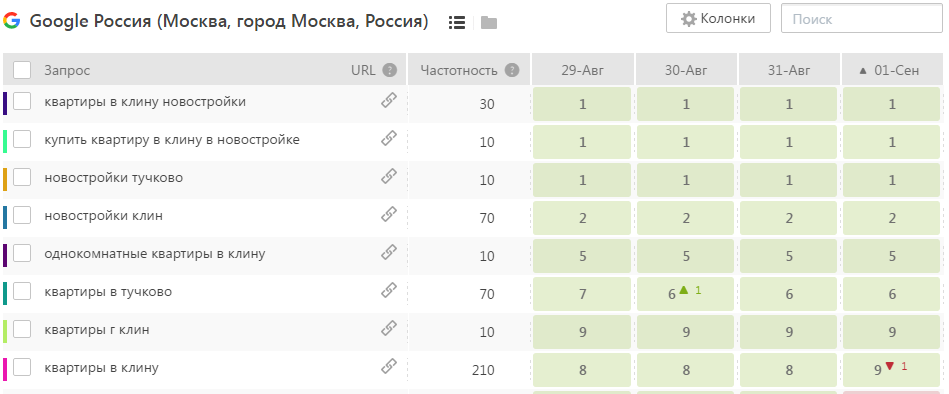
Task: Sort table by Запрос column header
Action: point(67,70)
